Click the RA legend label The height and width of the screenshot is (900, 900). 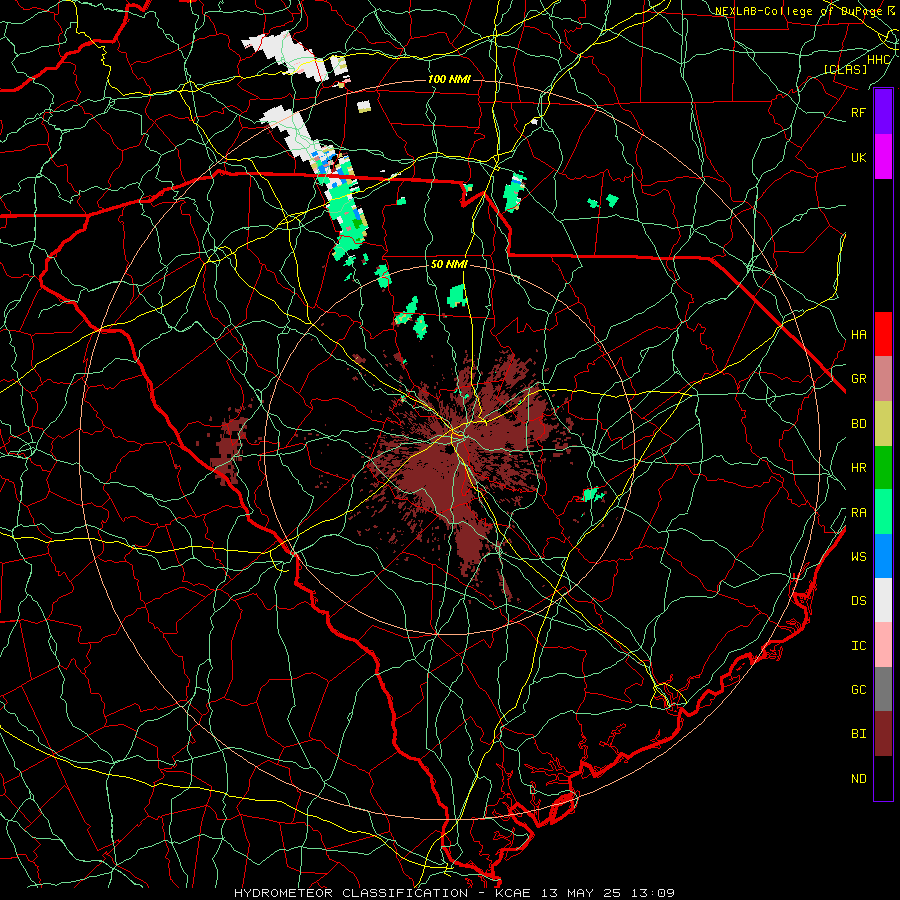858,512
